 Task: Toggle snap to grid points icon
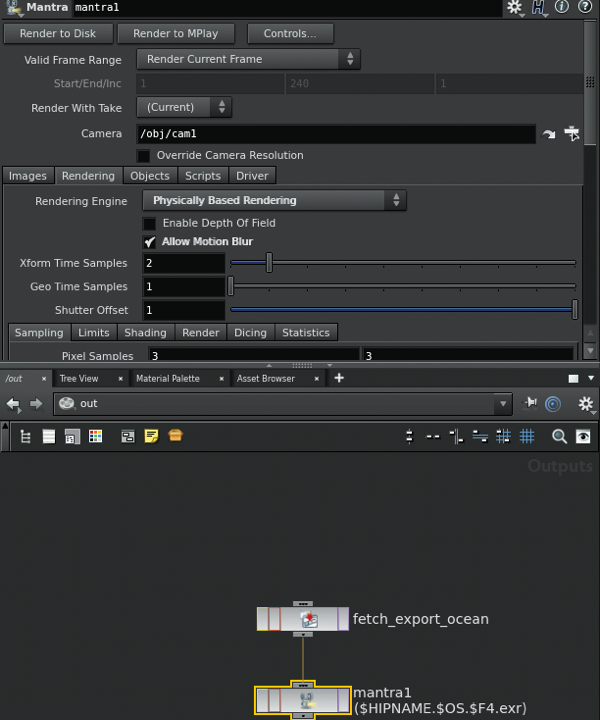[503, 436]
